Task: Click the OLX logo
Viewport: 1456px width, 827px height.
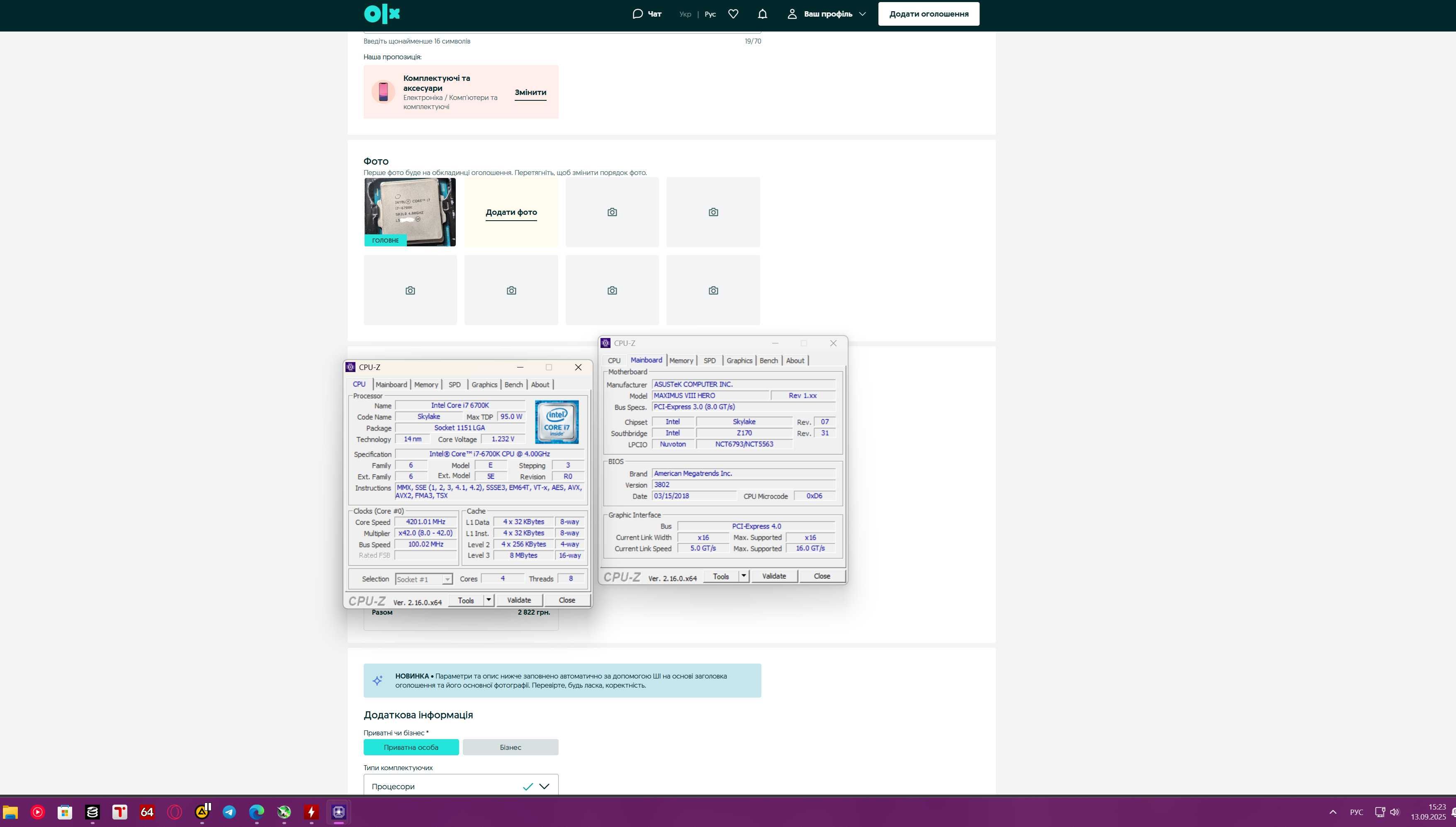Action: tap(382, 14)
